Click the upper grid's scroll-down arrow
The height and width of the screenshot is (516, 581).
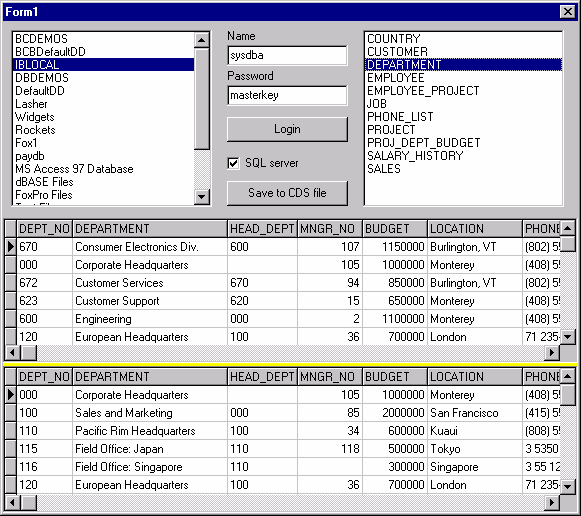pyautogui.click(x=567, y=337)
